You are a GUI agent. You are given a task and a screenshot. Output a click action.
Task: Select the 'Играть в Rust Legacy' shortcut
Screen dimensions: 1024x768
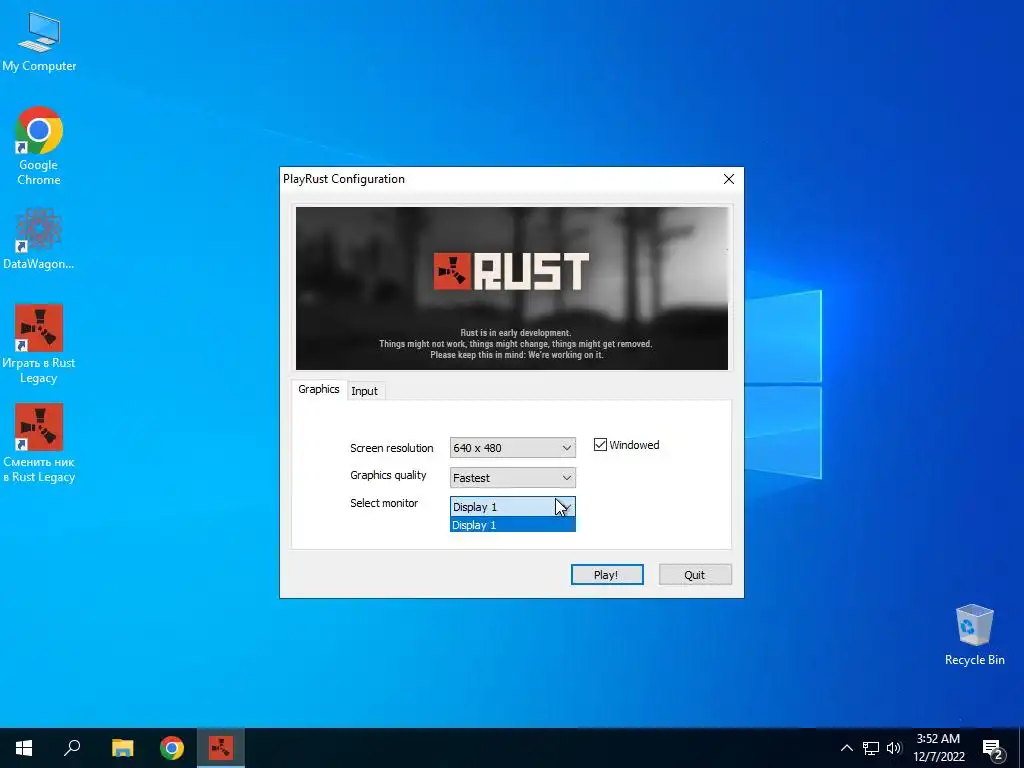(x=39, y=344)
